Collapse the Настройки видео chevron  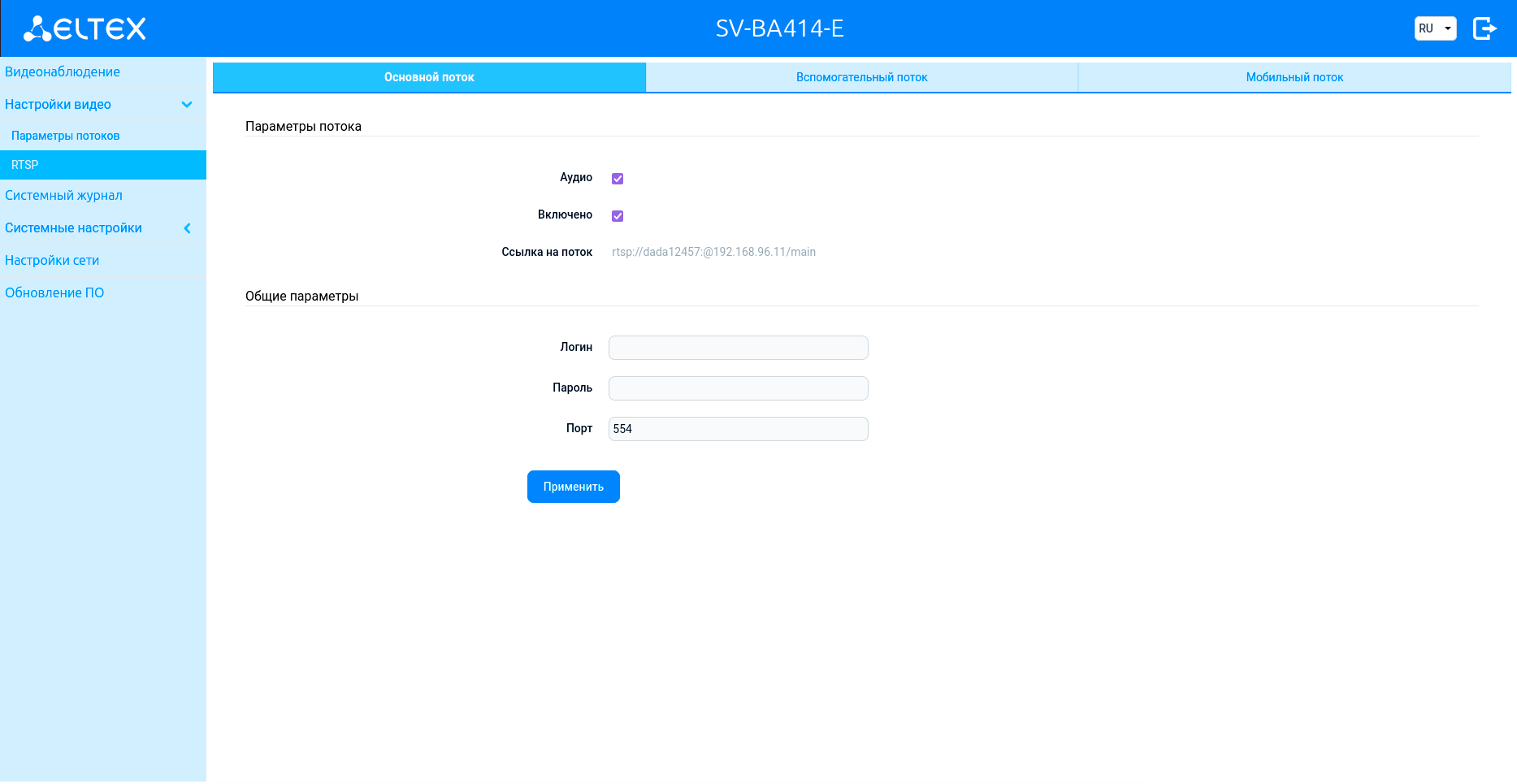187,105
